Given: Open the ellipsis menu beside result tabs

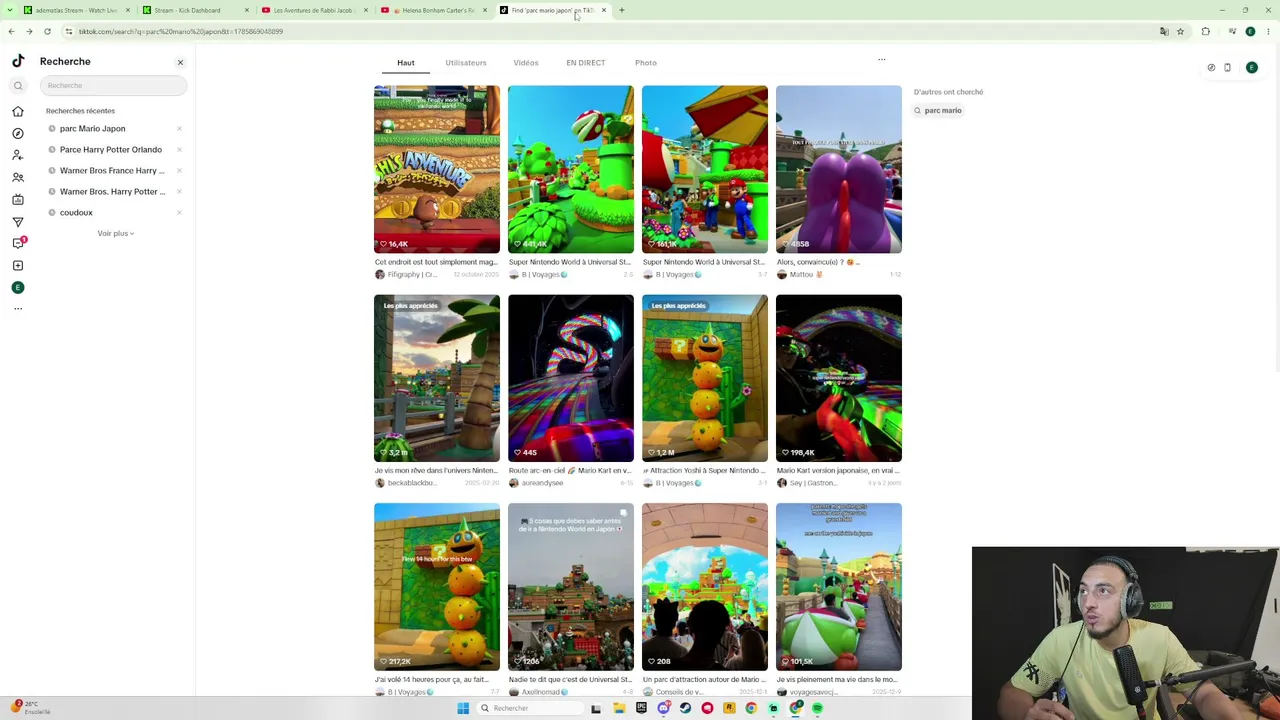Looking at the screenshot, I should (x=882, y=60).
